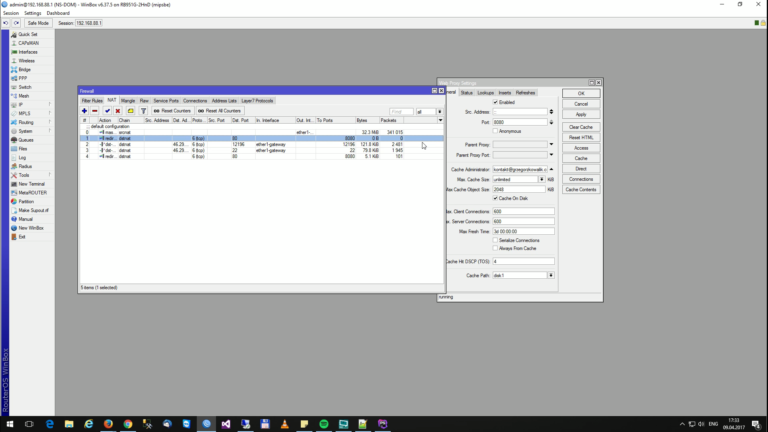Toggle the Cache On Disk checkbox
768x432 pixels.
495,198
